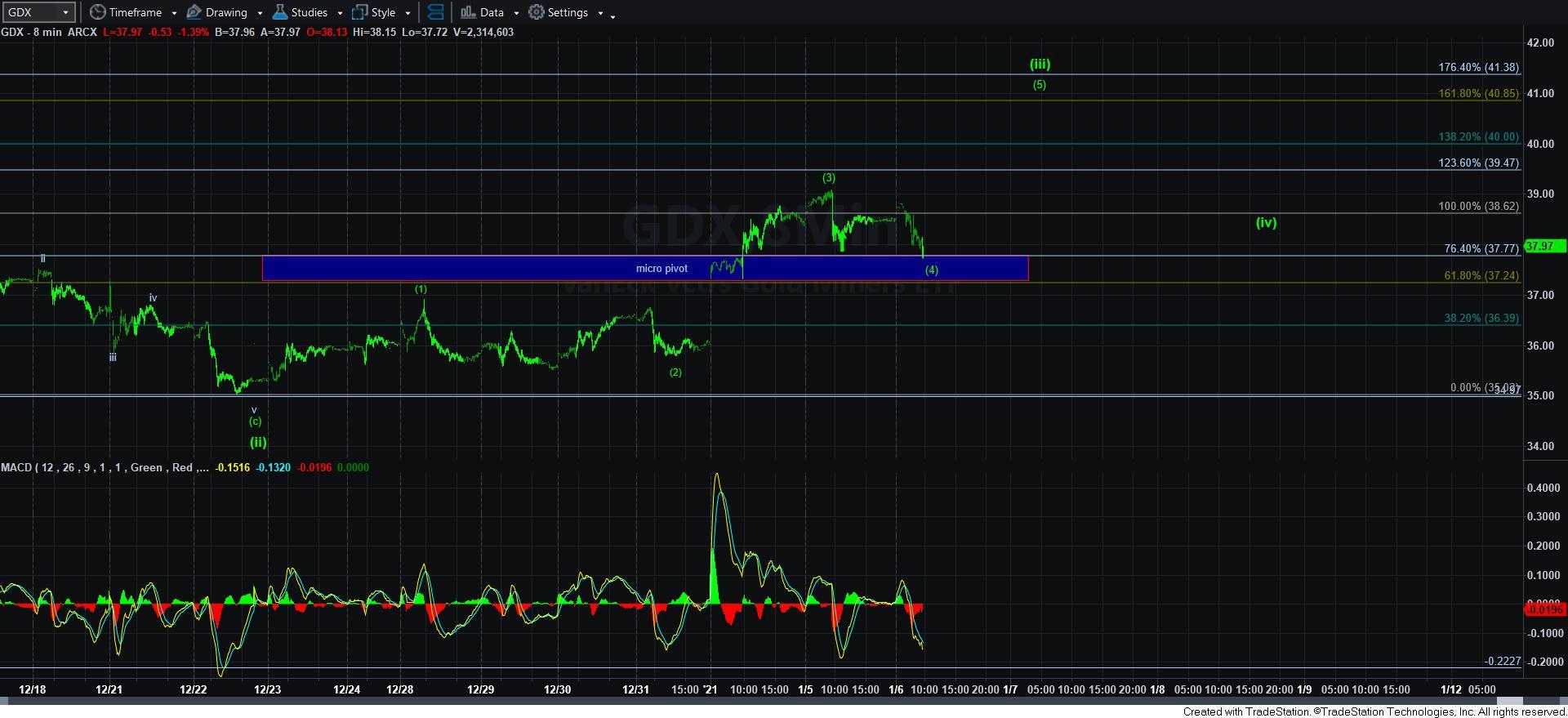The width and height of the screenshot is (1568, 718).
Task: Click the Style icon
Action: (x=359, y=12)
